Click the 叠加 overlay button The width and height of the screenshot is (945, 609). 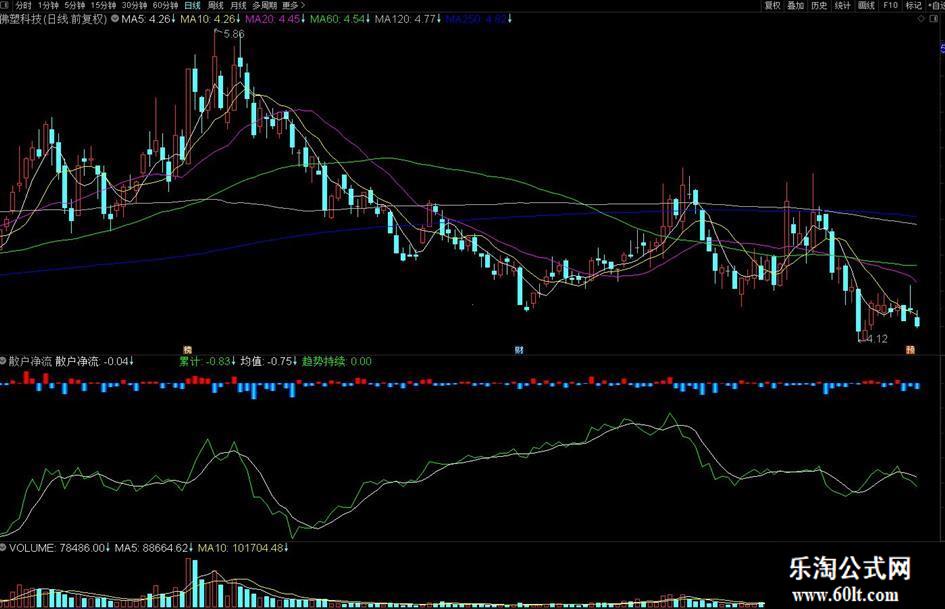796,5
